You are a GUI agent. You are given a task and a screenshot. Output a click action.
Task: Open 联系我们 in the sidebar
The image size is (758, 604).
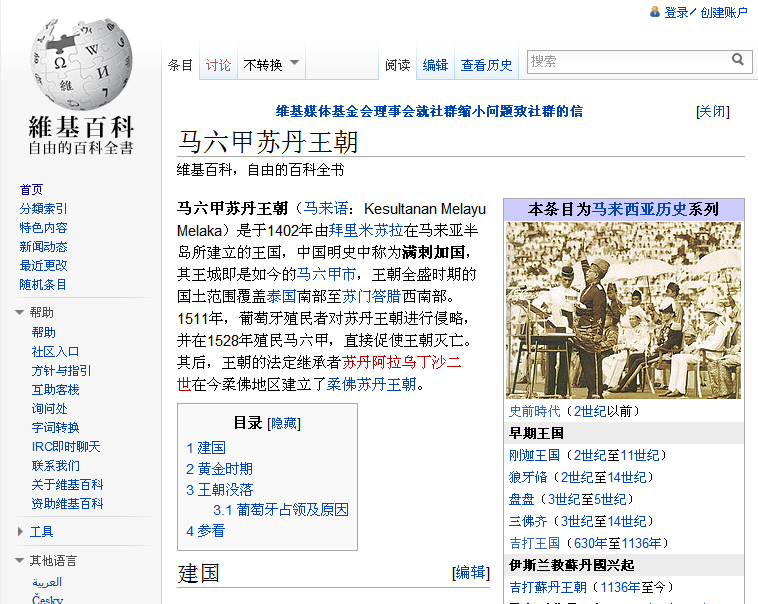55,466
